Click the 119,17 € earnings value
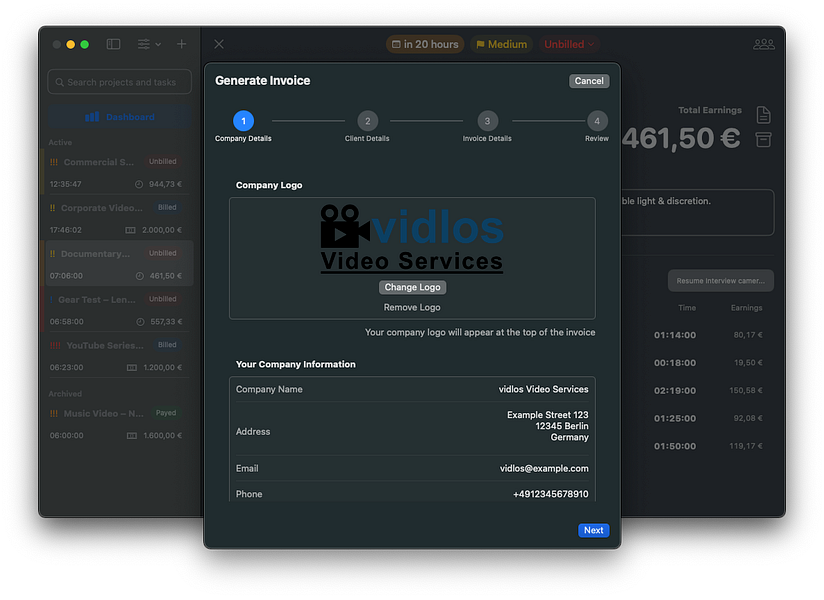The height and width of the screenshot is (600, 824). click(x=746, y=446)
